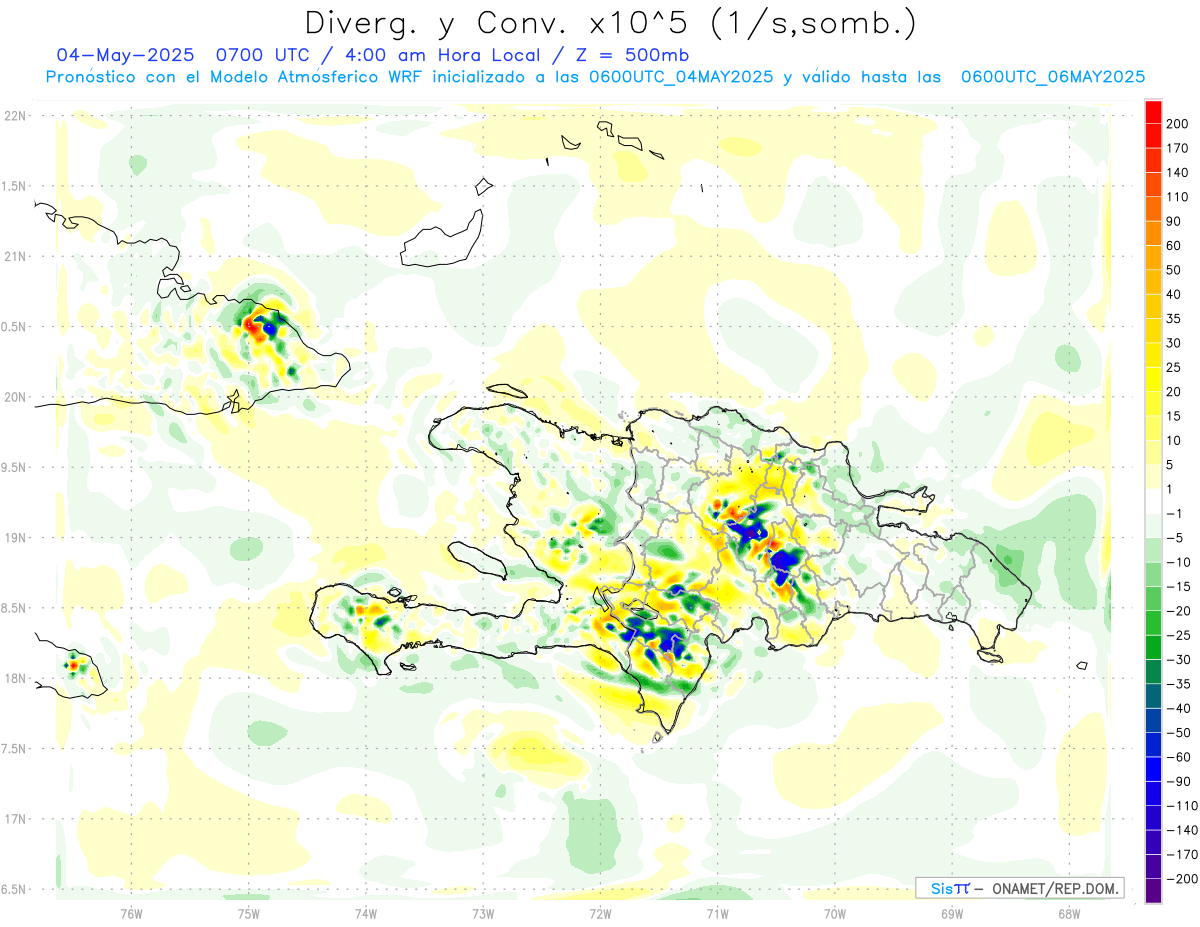
Task: Click the color scale value 170
Action: tap(1179, 148)
